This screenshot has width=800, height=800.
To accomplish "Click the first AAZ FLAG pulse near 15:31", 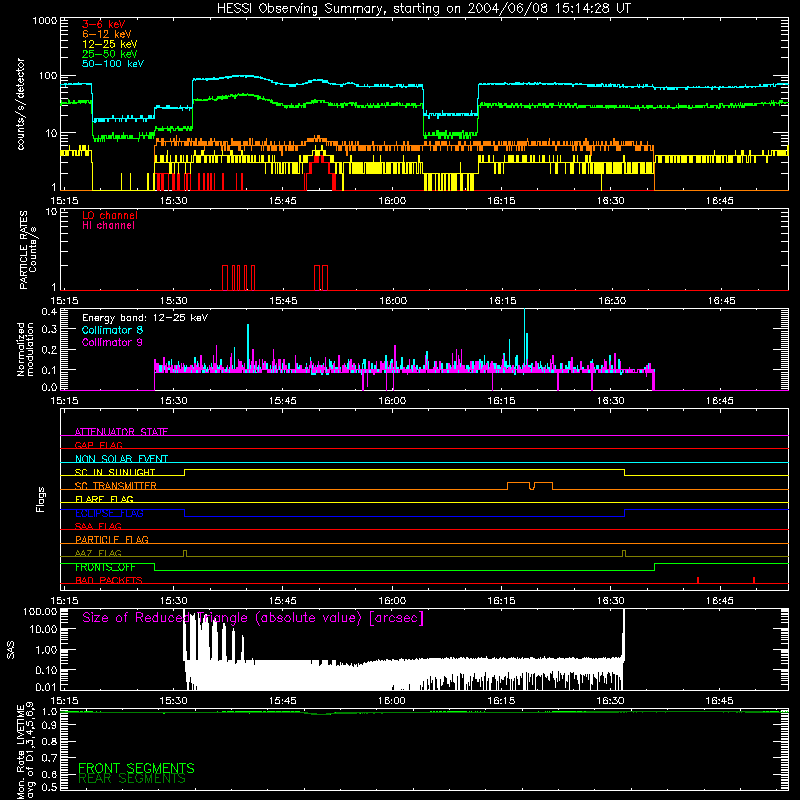I will (185, 553).
